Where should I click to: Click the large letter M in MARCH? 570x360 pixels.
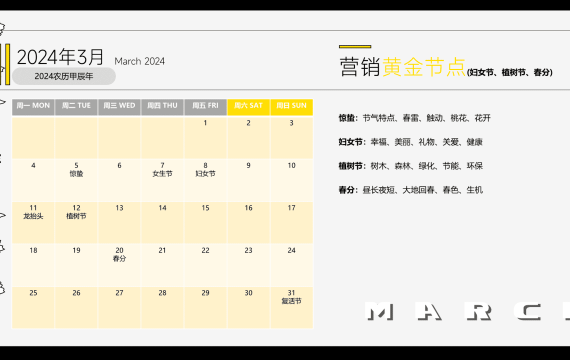380,312
